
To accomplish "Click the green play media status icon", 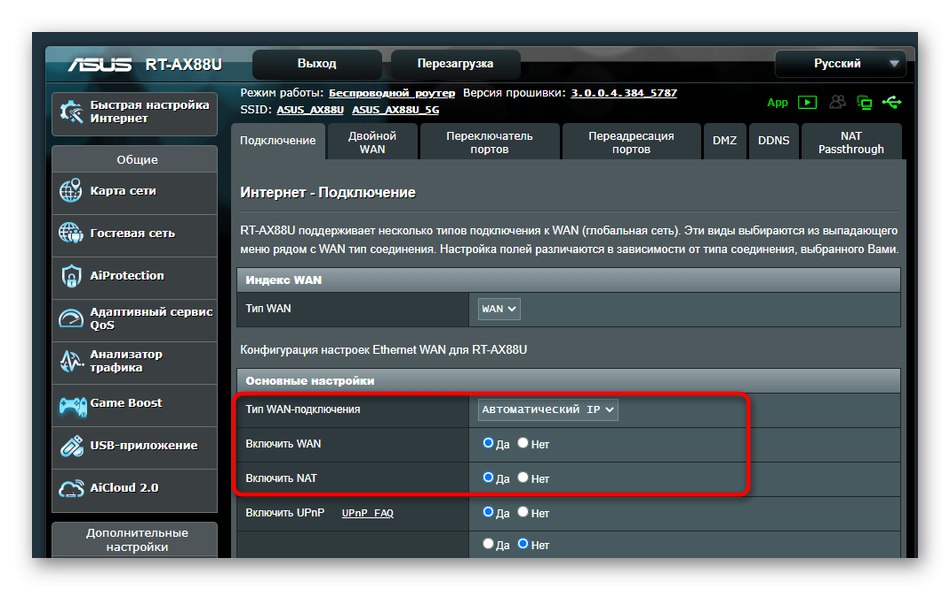I will click(807, 102).
